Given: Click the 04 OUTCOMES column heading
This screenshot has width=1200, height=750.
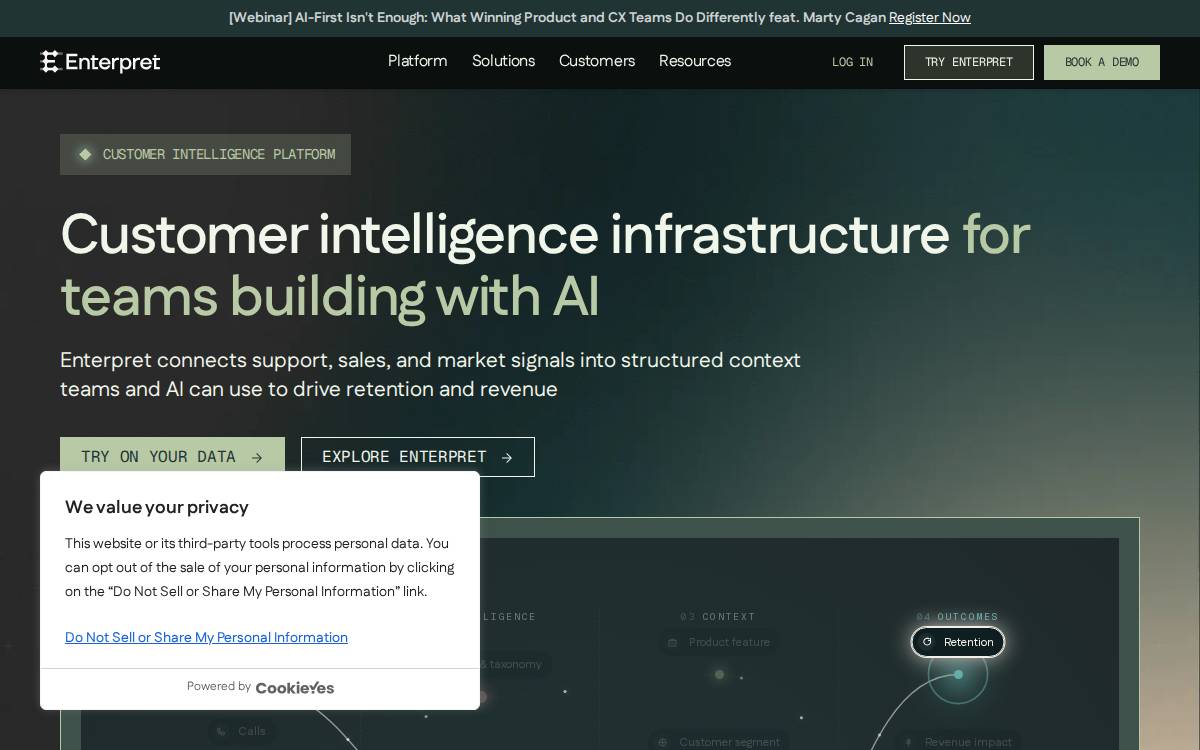Looking at the screenshot, I should 957,617.
